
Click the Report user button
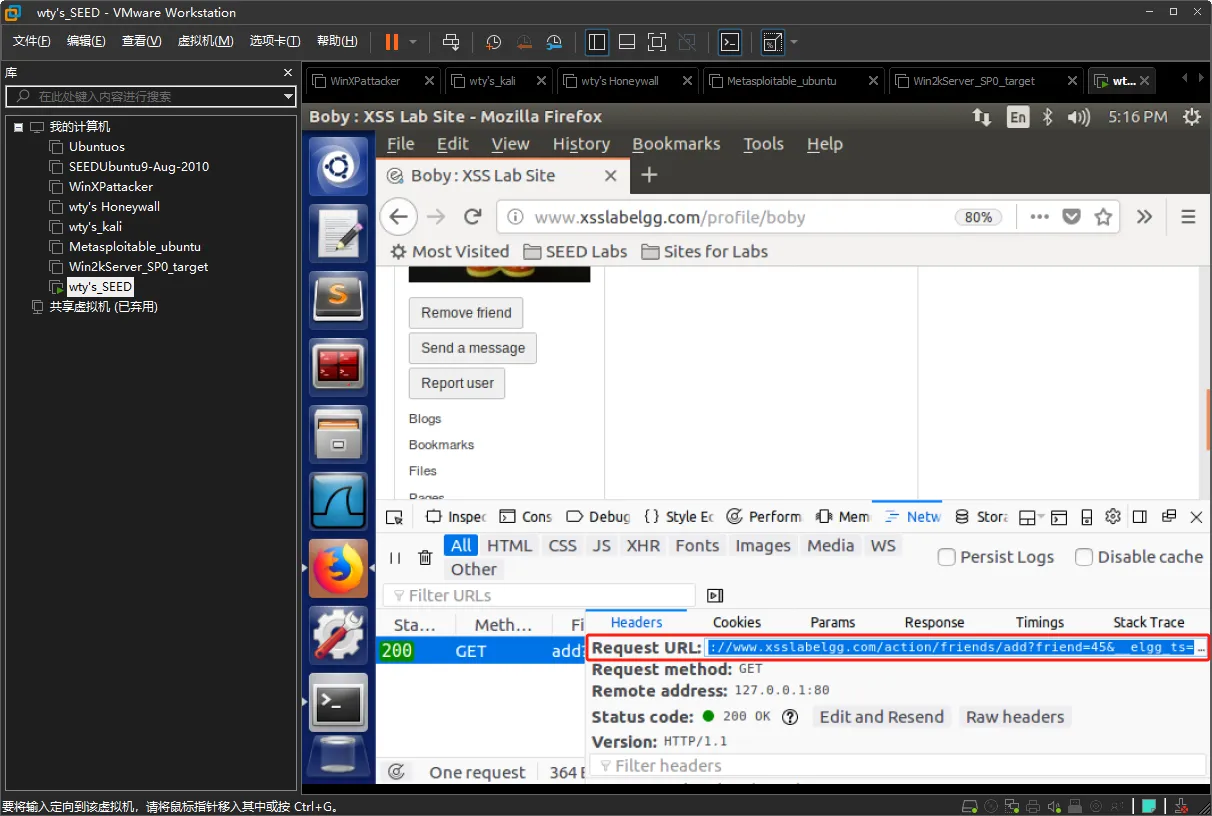457,383
